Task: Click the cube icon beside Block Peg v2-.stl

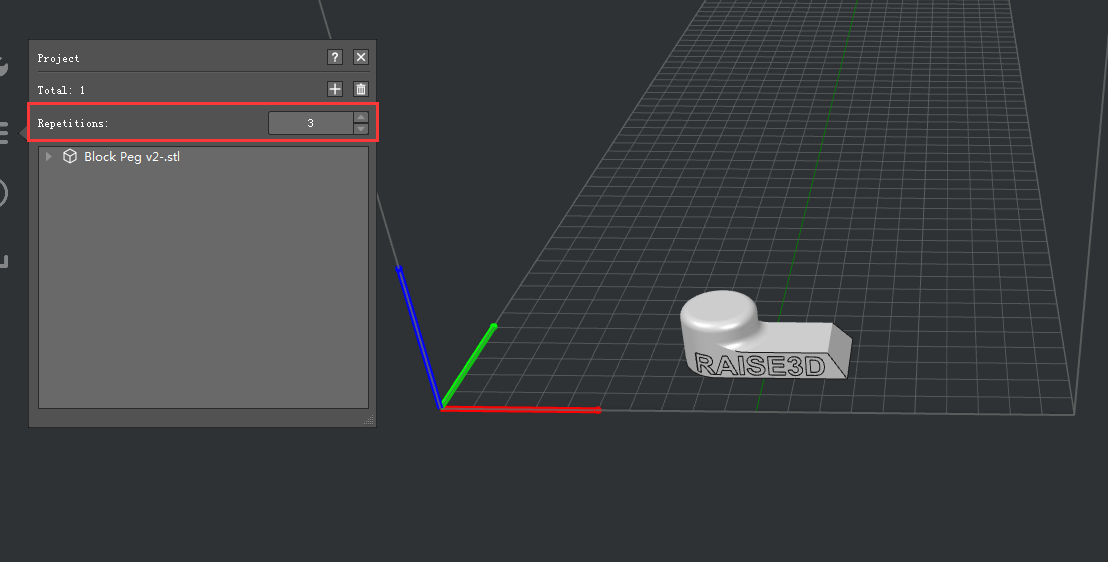Action: (70, 156)
